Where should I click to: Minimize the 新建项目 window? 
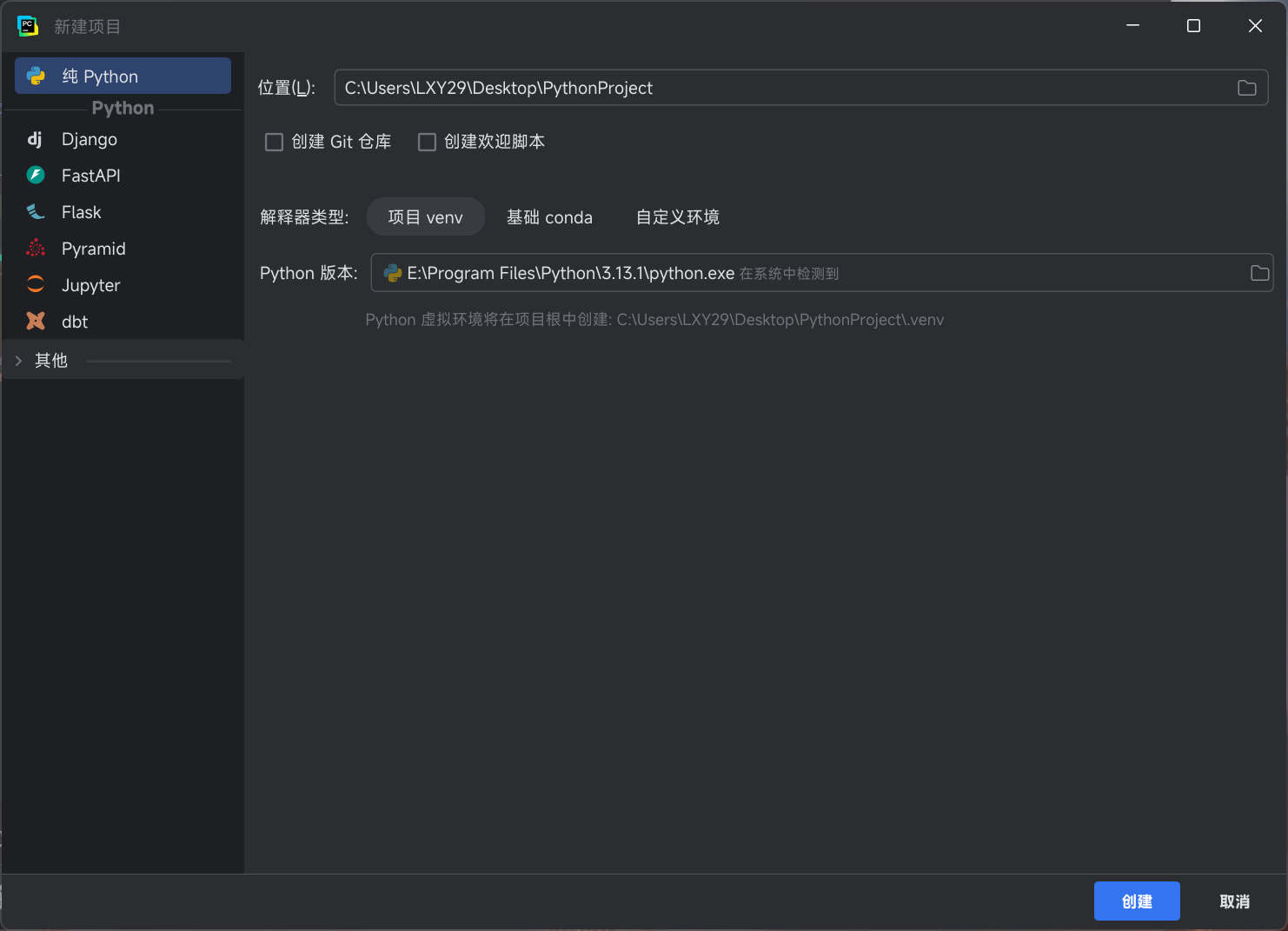[1132, 26]
